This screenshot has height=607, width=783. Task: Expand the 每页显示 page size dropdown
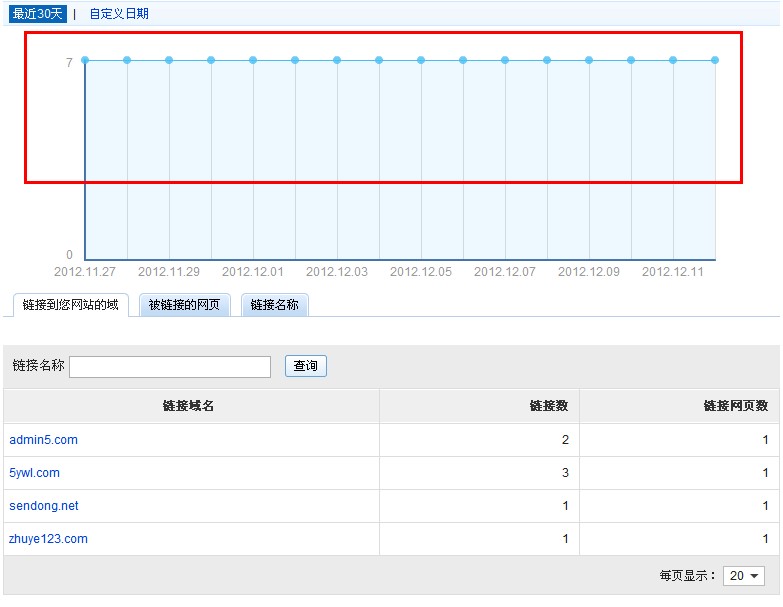click(x=743, y=576)
